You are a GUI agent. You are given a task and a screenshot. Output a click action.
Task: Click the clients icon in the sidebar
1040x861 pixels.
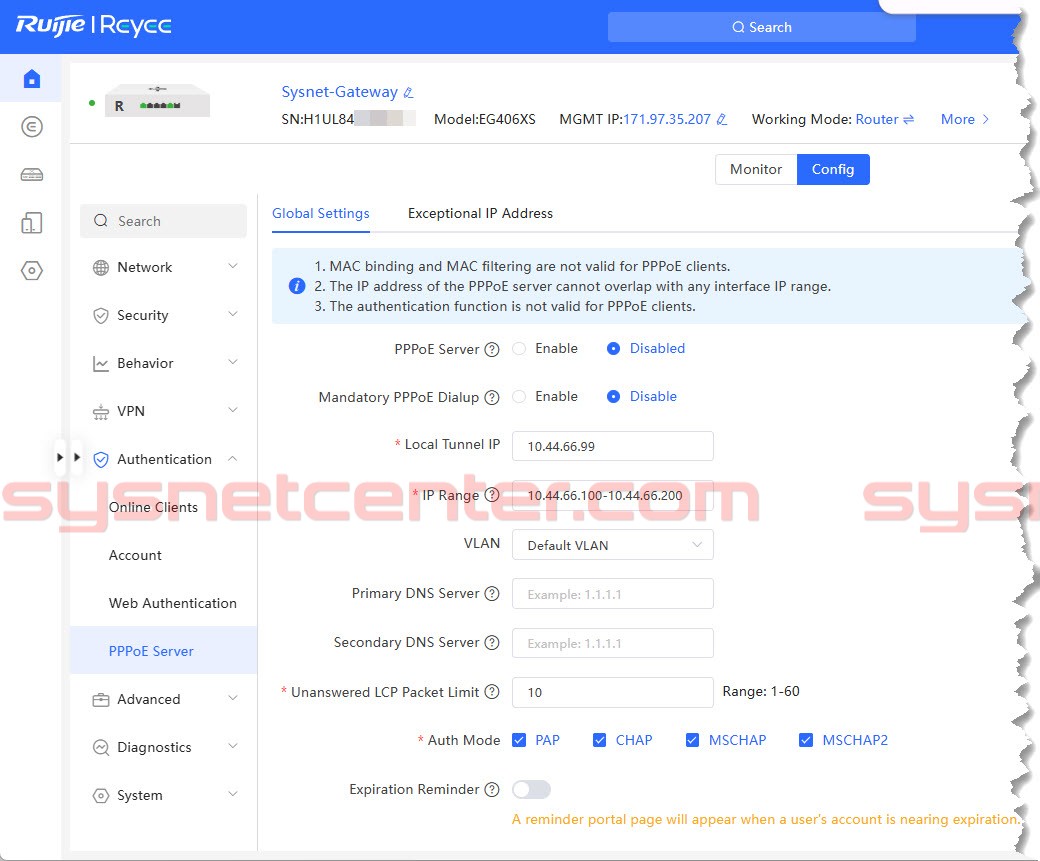pyautogui.click(x=31, y=223)
